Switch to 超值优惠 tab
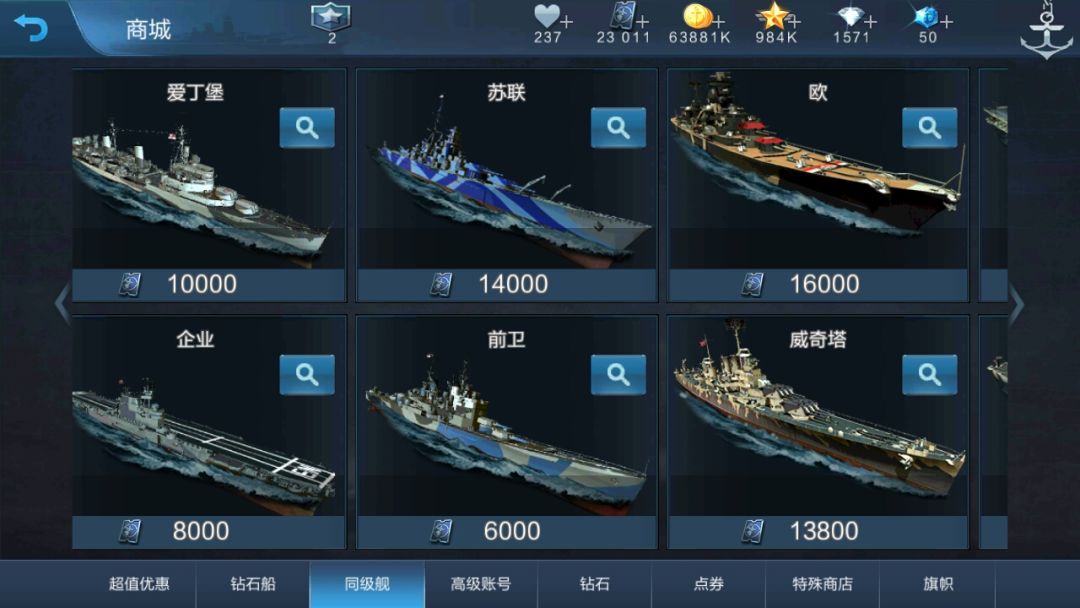Screen dimensions: 1080x608 tap(139, 584)
